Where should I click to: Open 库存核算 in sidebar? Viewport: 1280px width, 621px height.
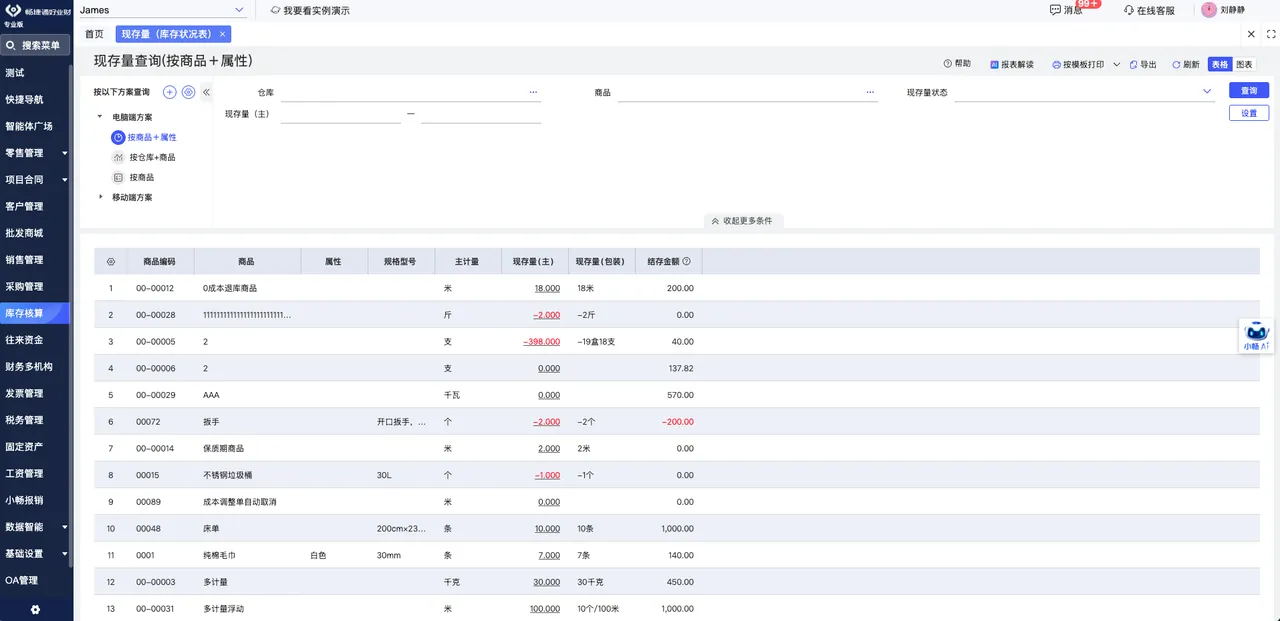[36, 313]
